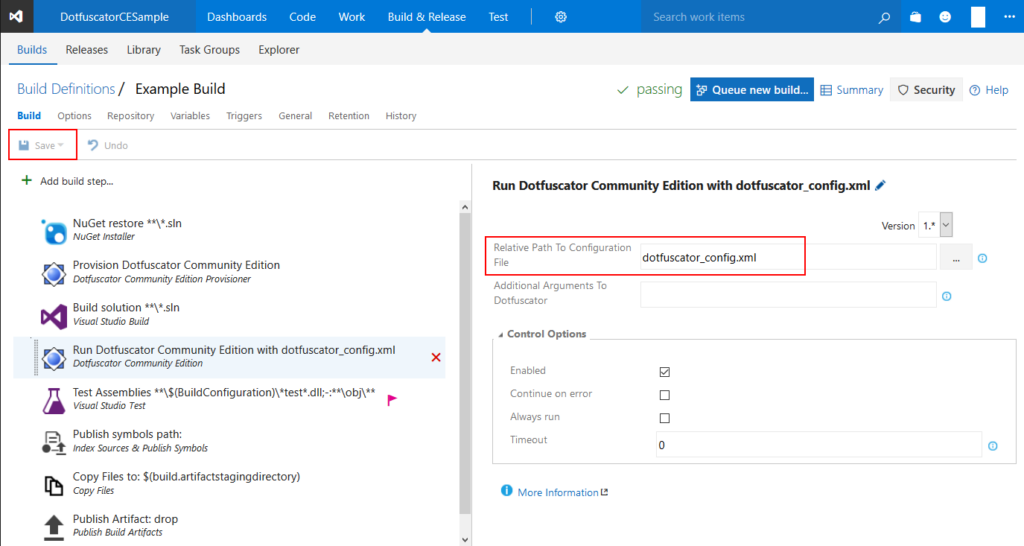Click the Security button
This screenshot has height=546, width=1024.
pos(926,89)
